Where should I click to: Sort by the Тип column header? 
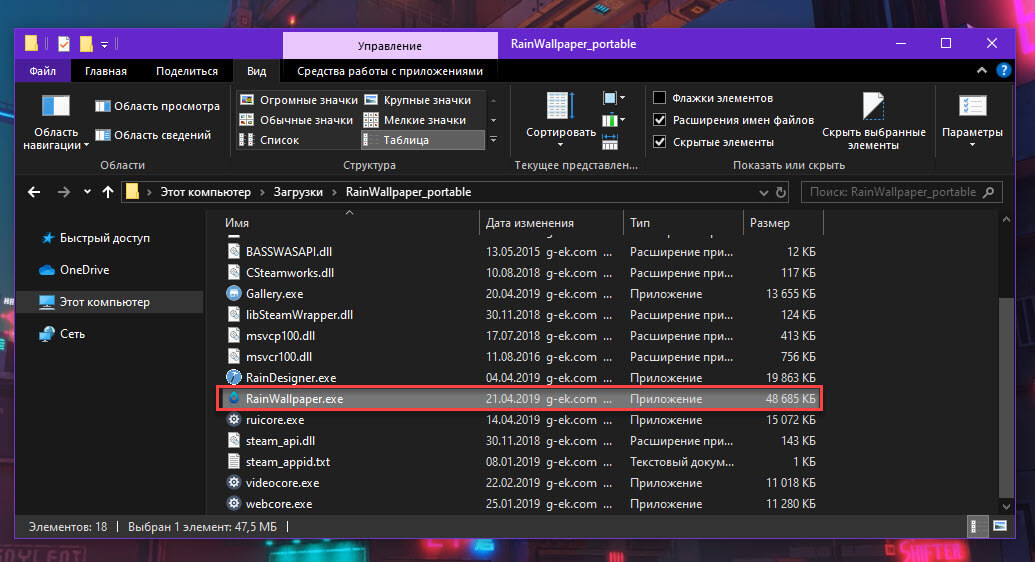[639, 223]
